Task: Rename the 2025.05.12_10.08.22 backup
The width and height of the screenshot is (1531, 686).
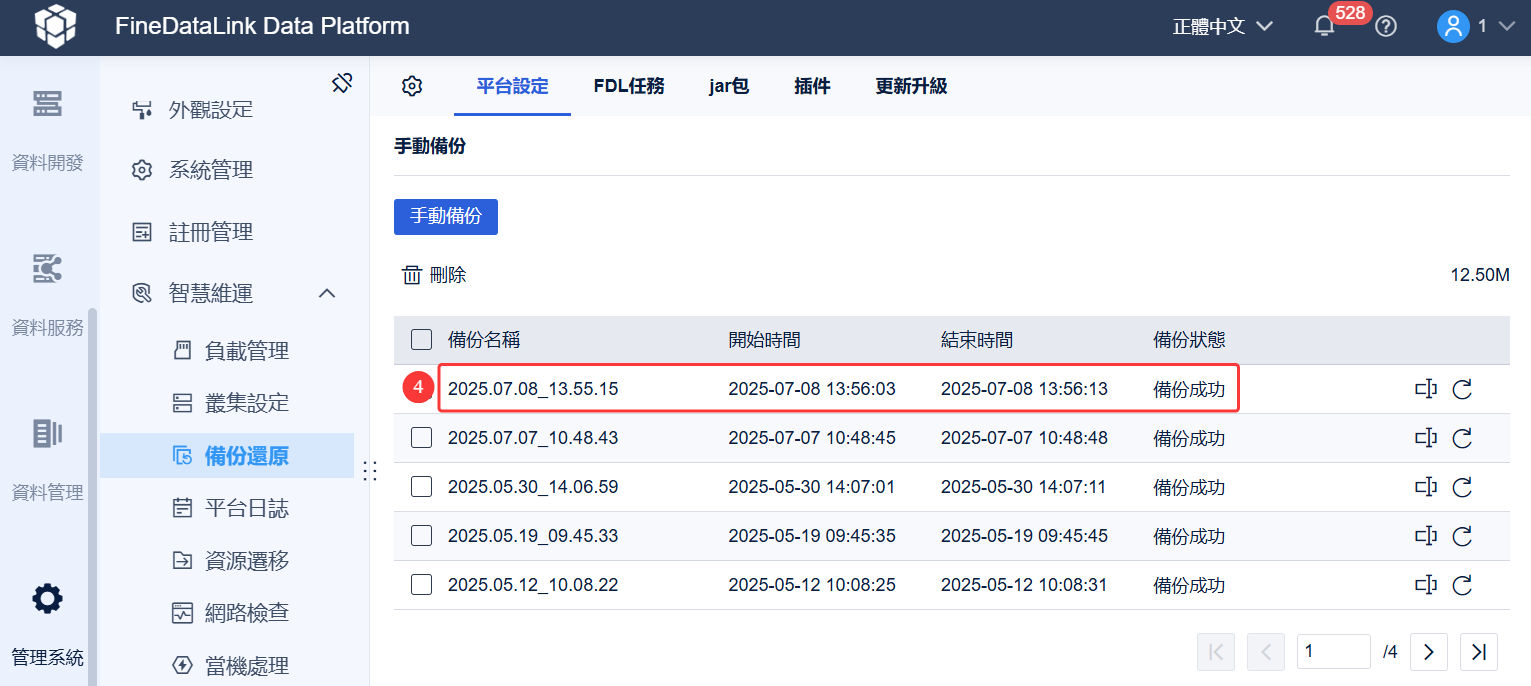Action: [x=1426, y=585]
